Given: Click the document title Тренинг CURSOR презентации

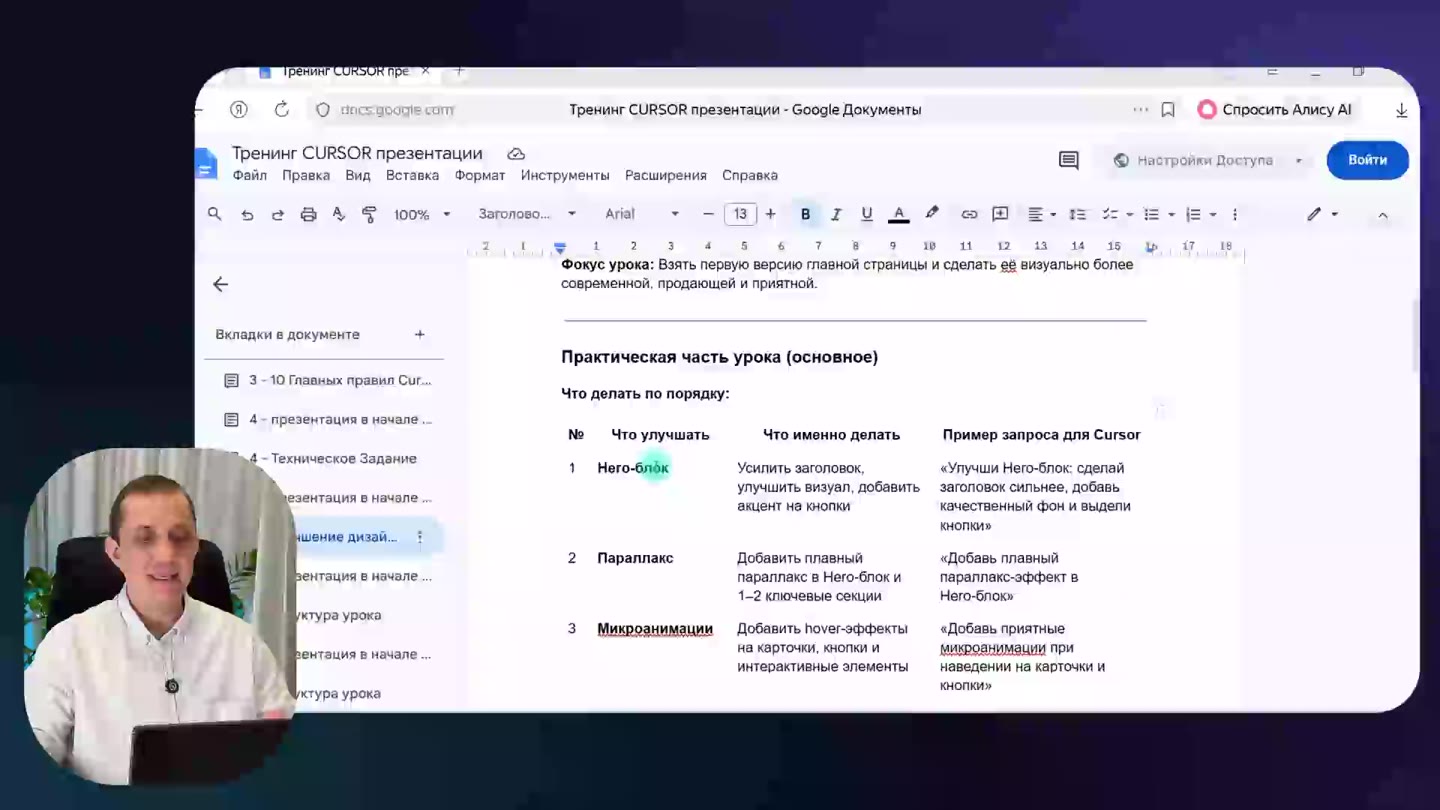Looking at the screenshot, I should 357,153.
